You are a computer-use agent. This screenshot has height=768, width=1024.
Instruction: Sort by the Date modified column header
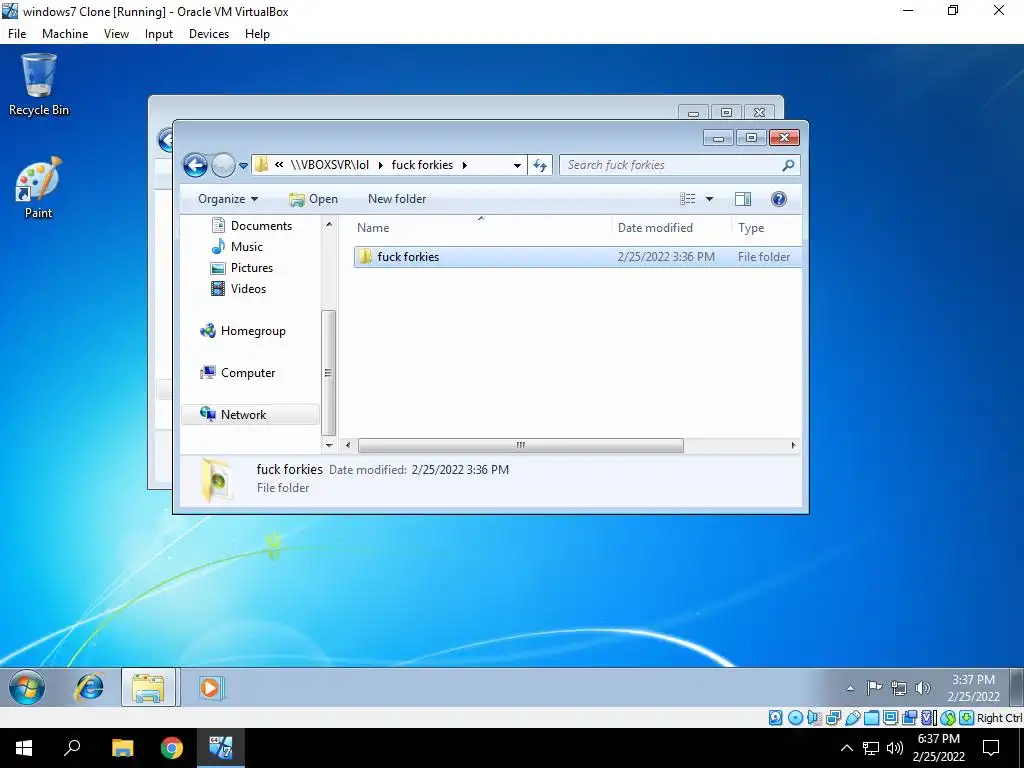(671, 228)
